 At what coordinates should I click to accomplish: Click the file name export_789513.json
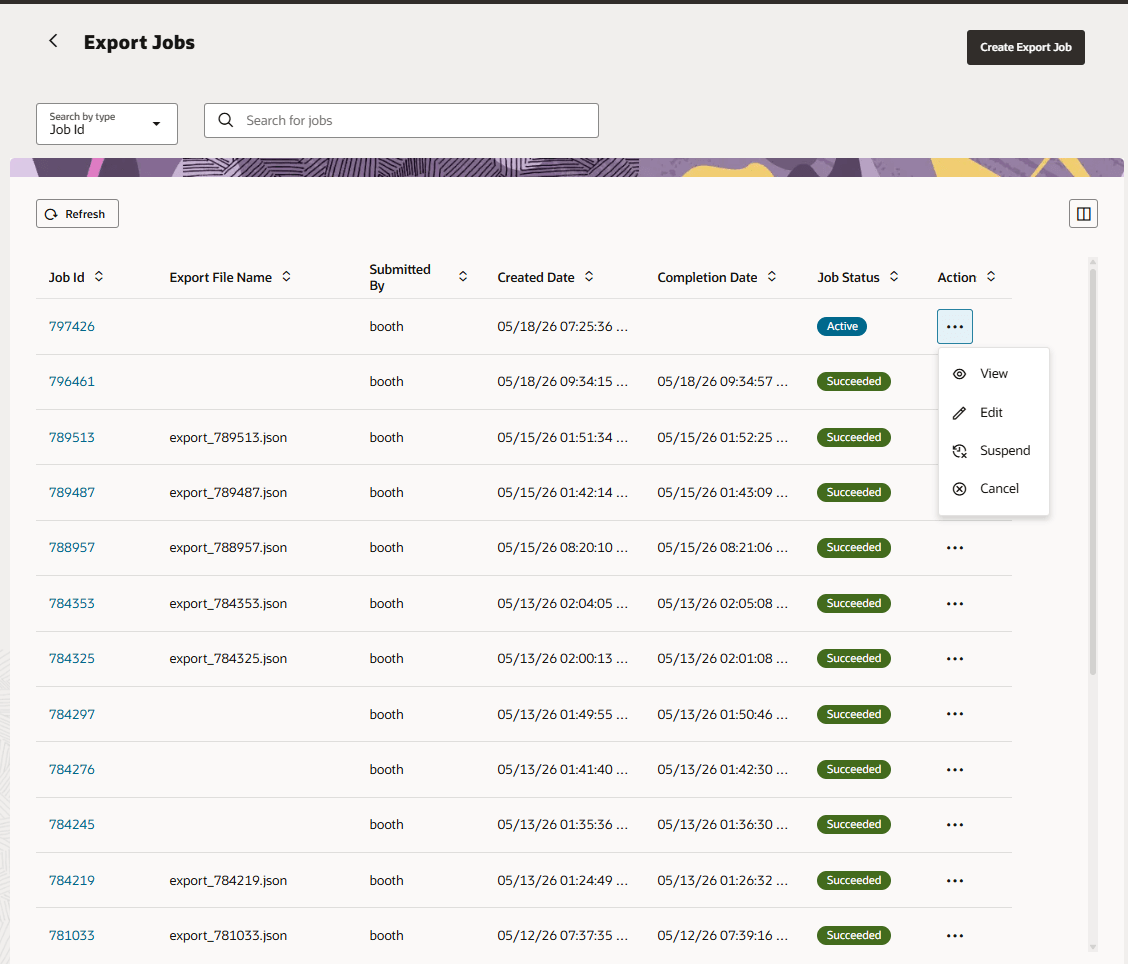pos(228,437)
